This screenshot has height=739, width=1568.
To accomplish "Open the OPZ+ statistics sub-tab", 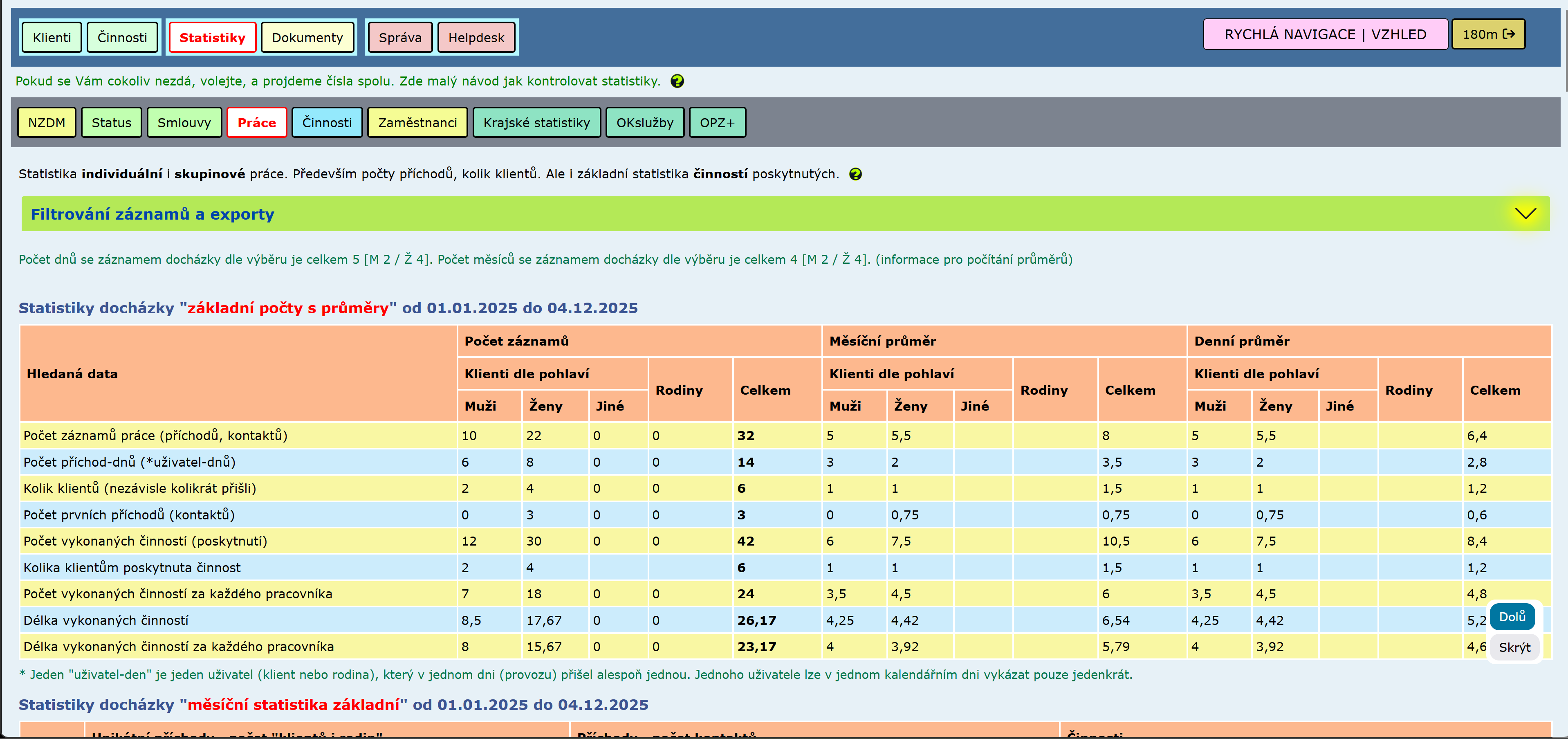I will 717,123.
